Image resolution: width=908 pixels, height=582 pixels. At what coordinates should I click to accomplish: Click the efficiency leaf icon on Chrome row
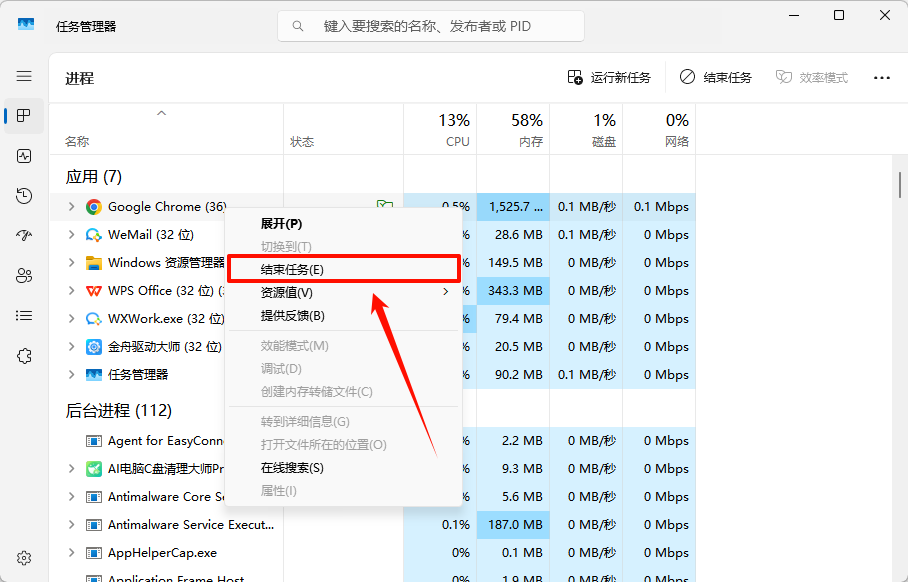385,206
